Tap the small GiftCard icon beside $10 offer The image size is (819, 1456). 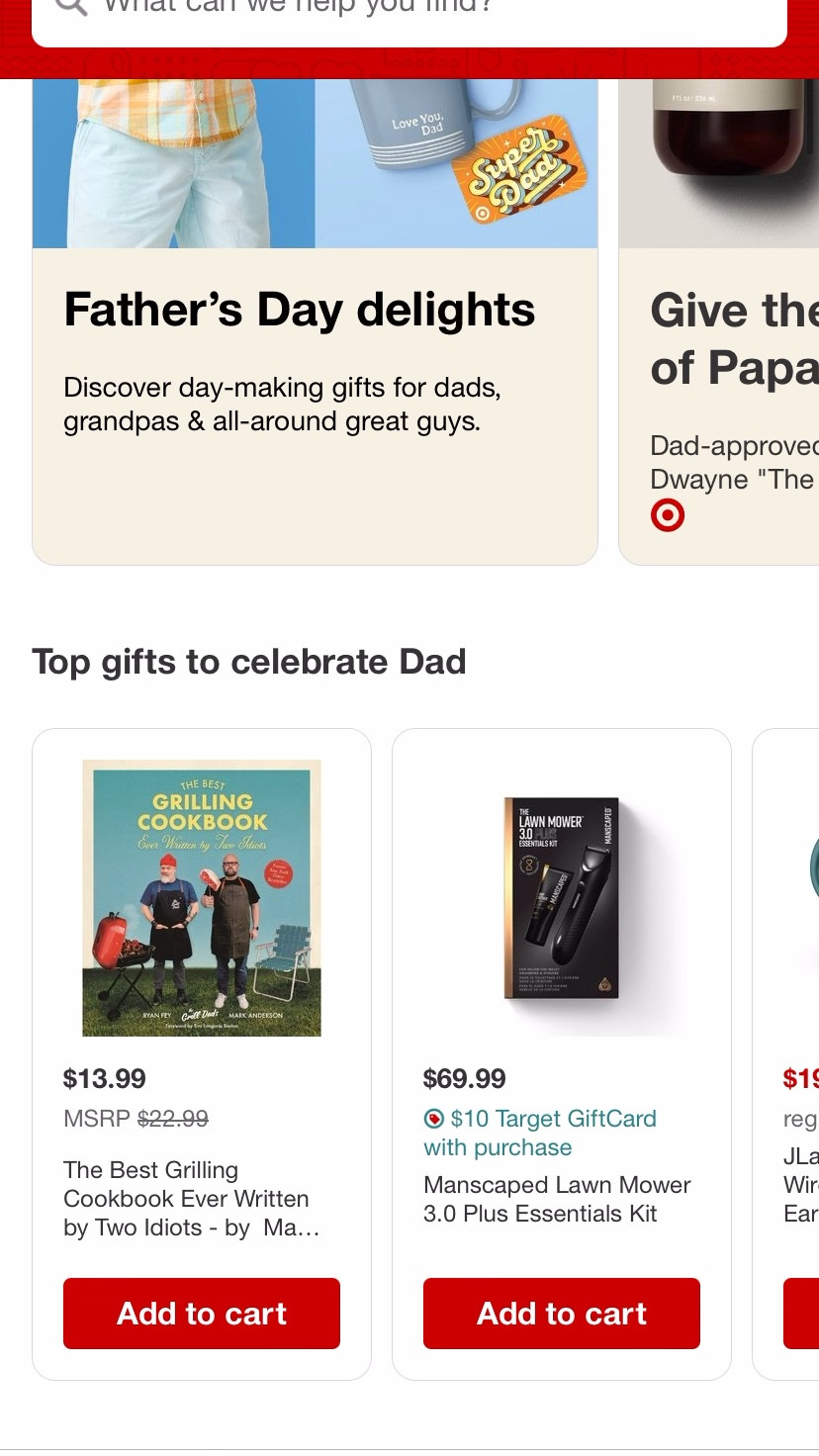(x=433, y=1120)
